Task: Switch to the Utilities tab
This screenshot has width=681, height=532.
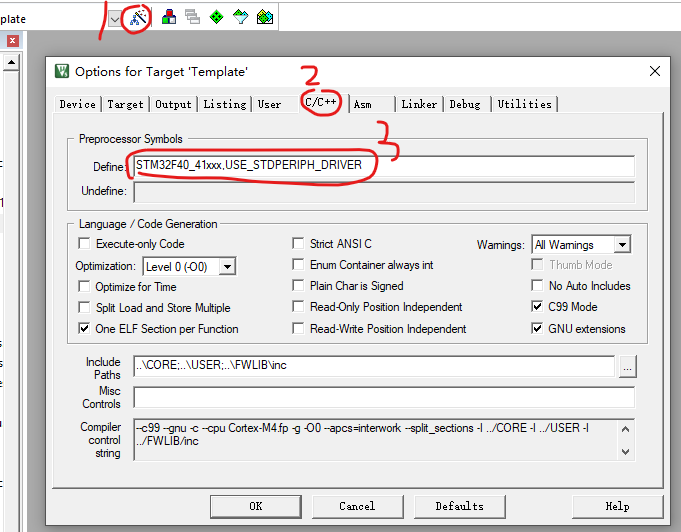Action: tap(525, 104)
